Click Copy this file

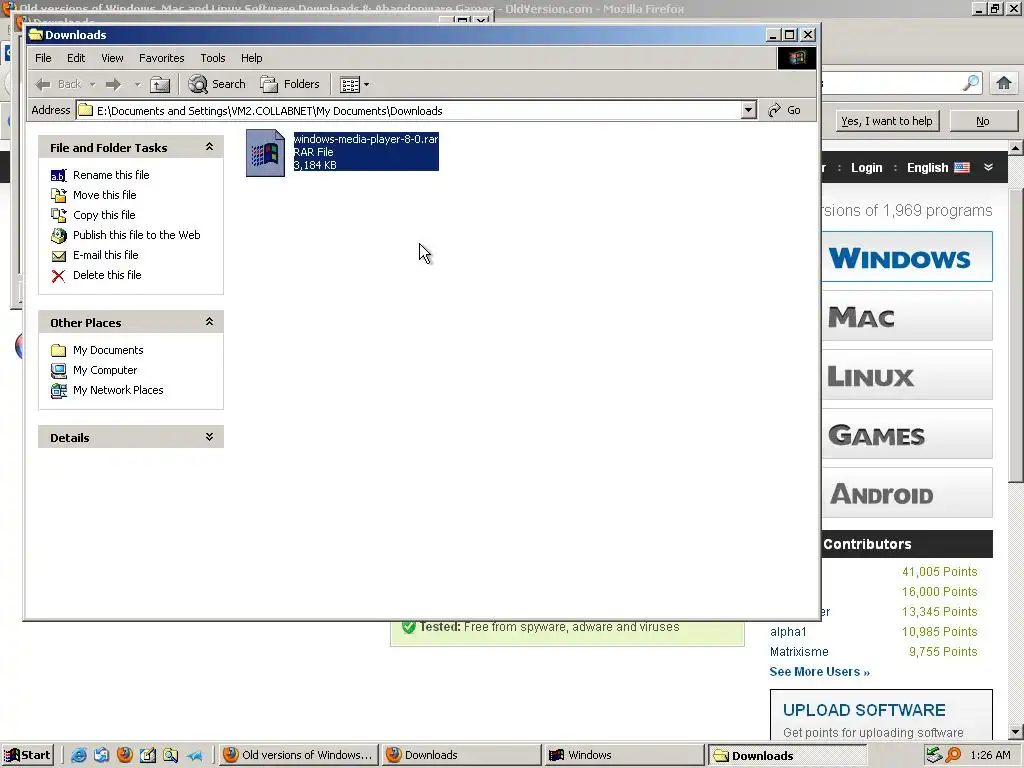(104, 215)
